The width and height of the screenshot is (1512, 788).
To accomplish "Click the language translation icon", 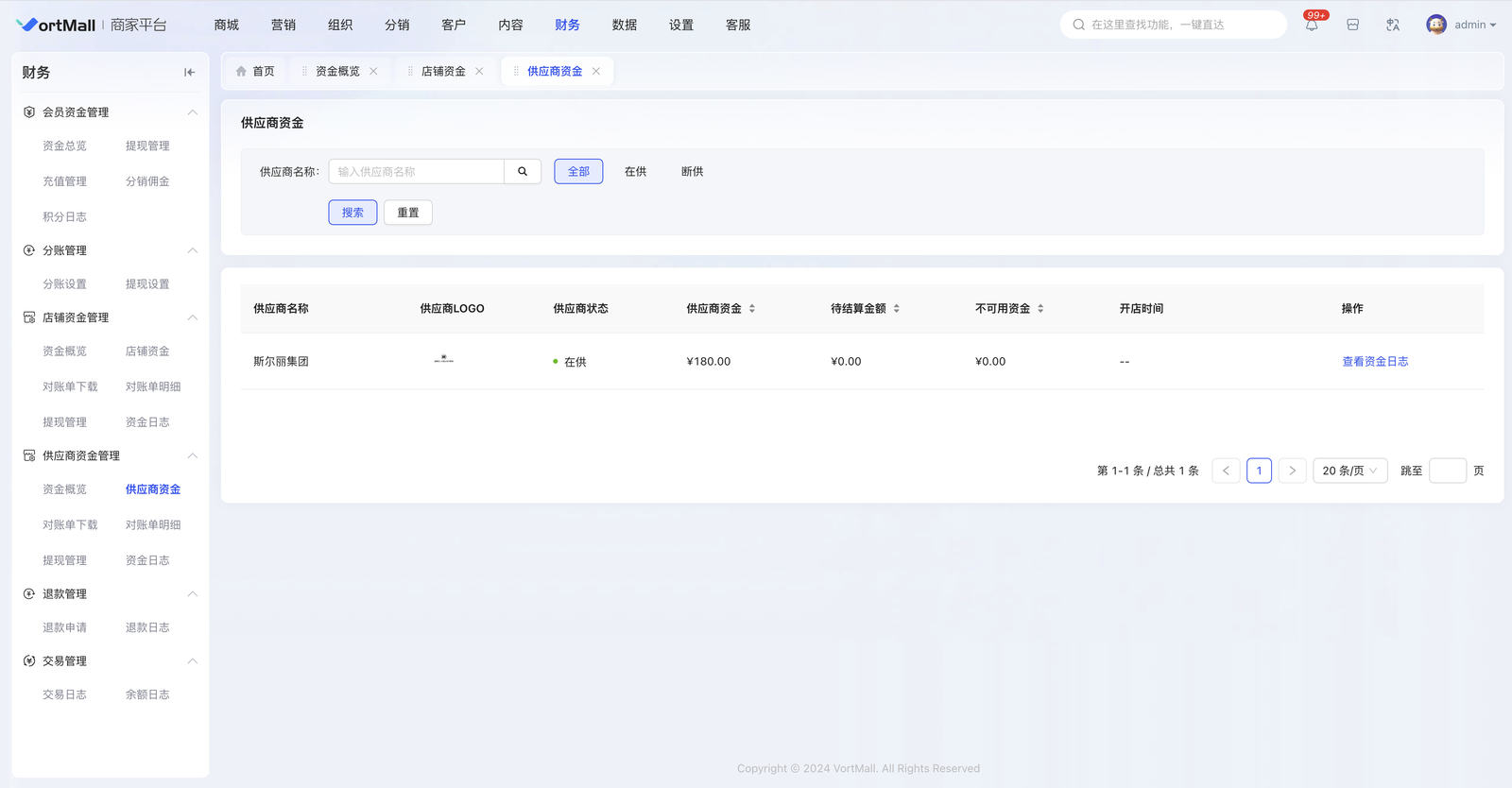I will tap(1393, 26).
